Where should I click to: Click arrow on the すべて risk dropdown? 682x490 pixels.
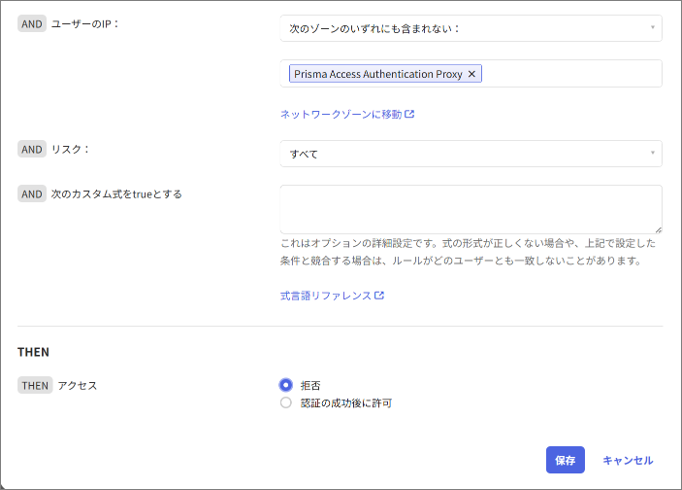pos(653,153)
